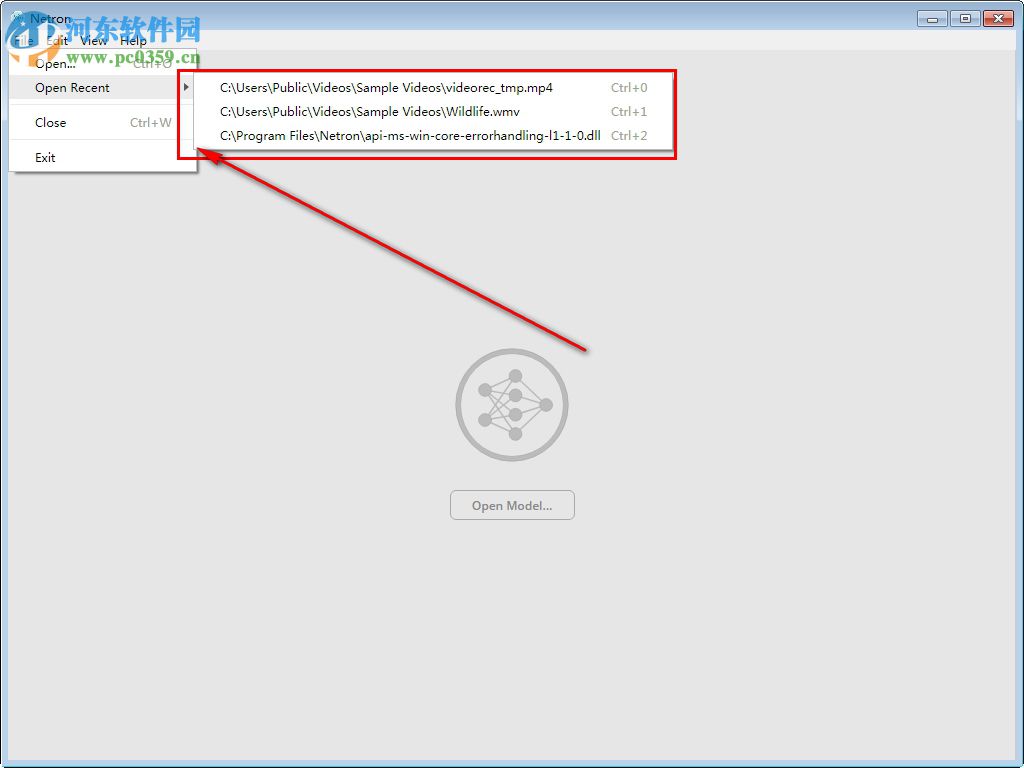Expand the Open Recent submenu arrow
The height and width of the screenshot is (768, 1024).
(186, 87)
